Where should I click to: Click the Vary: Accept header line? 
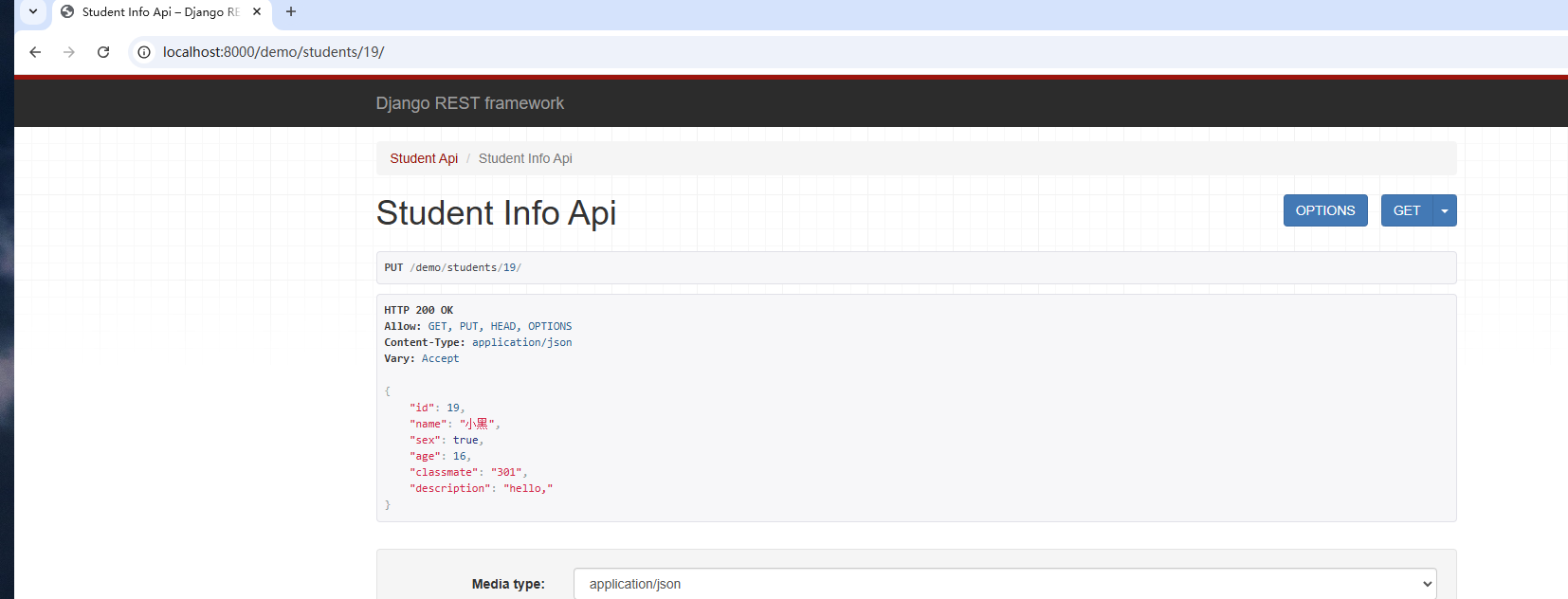[x=421, y=358]
